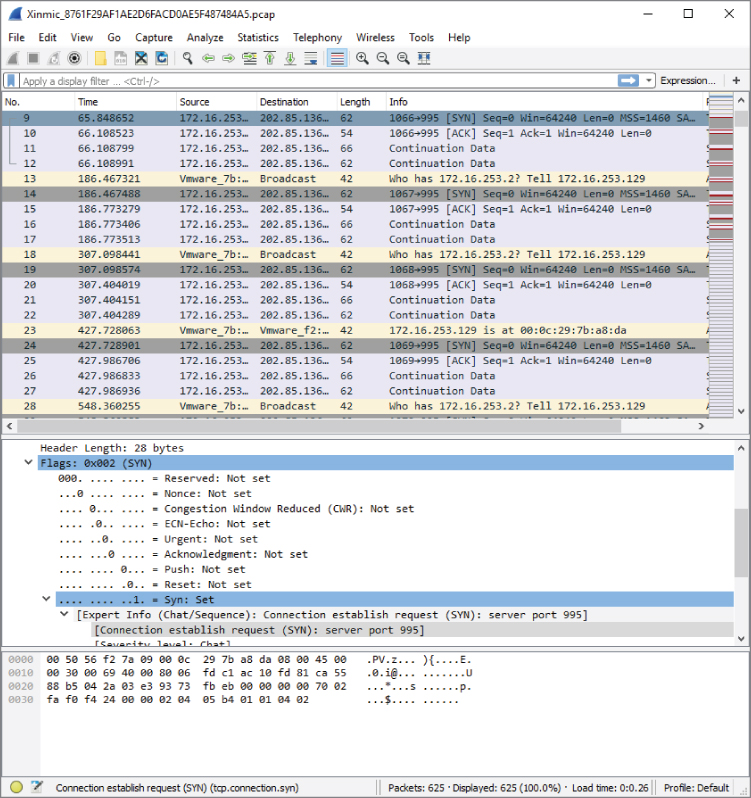This screenshot has width=751, height=798.
Task: Toggle auto-scroll during live capture
Action: coord(310,59)
